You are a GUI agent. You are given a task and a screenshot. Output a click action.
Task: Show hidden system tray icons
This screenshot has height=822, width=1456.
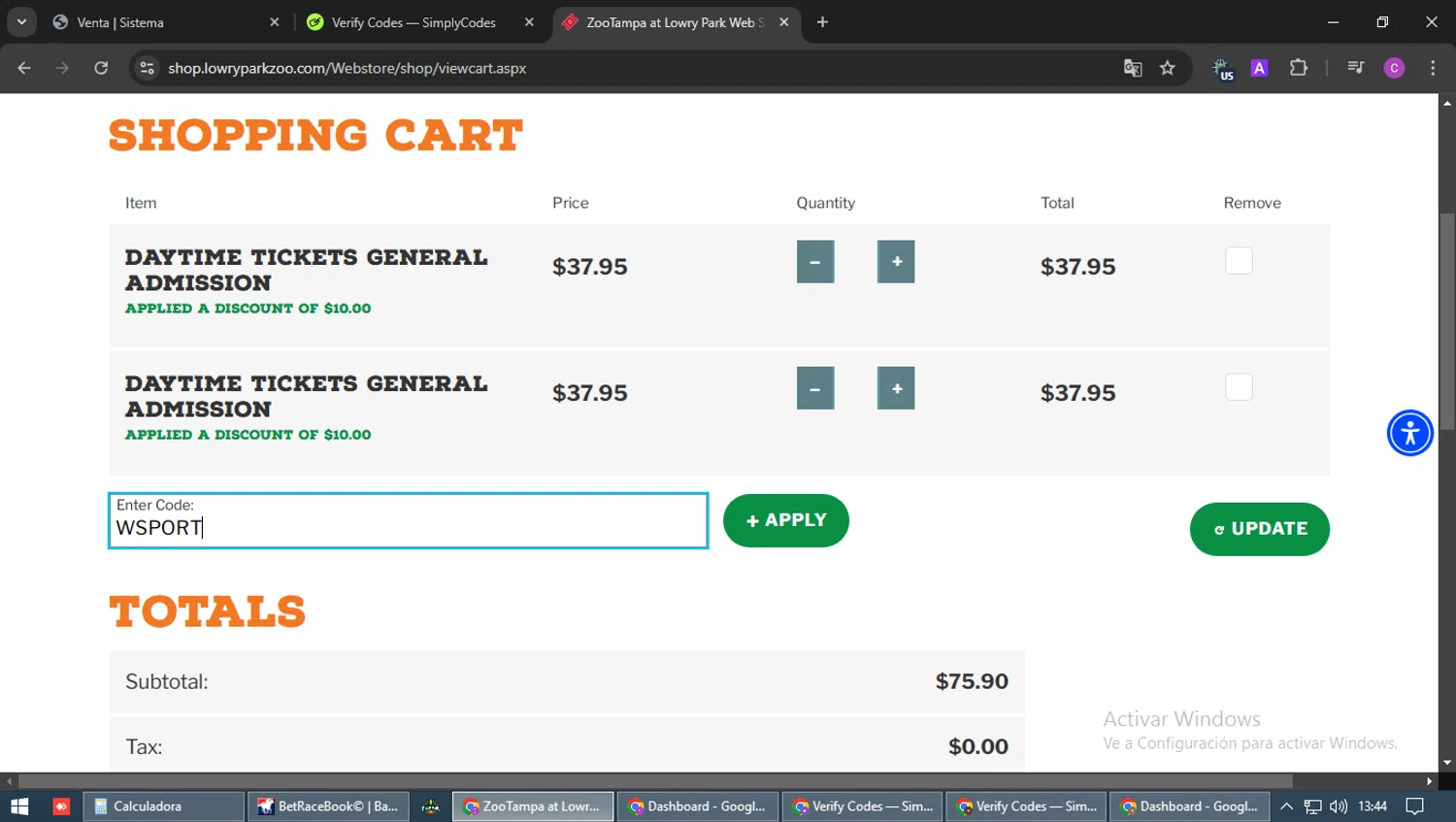[1286, 806]
